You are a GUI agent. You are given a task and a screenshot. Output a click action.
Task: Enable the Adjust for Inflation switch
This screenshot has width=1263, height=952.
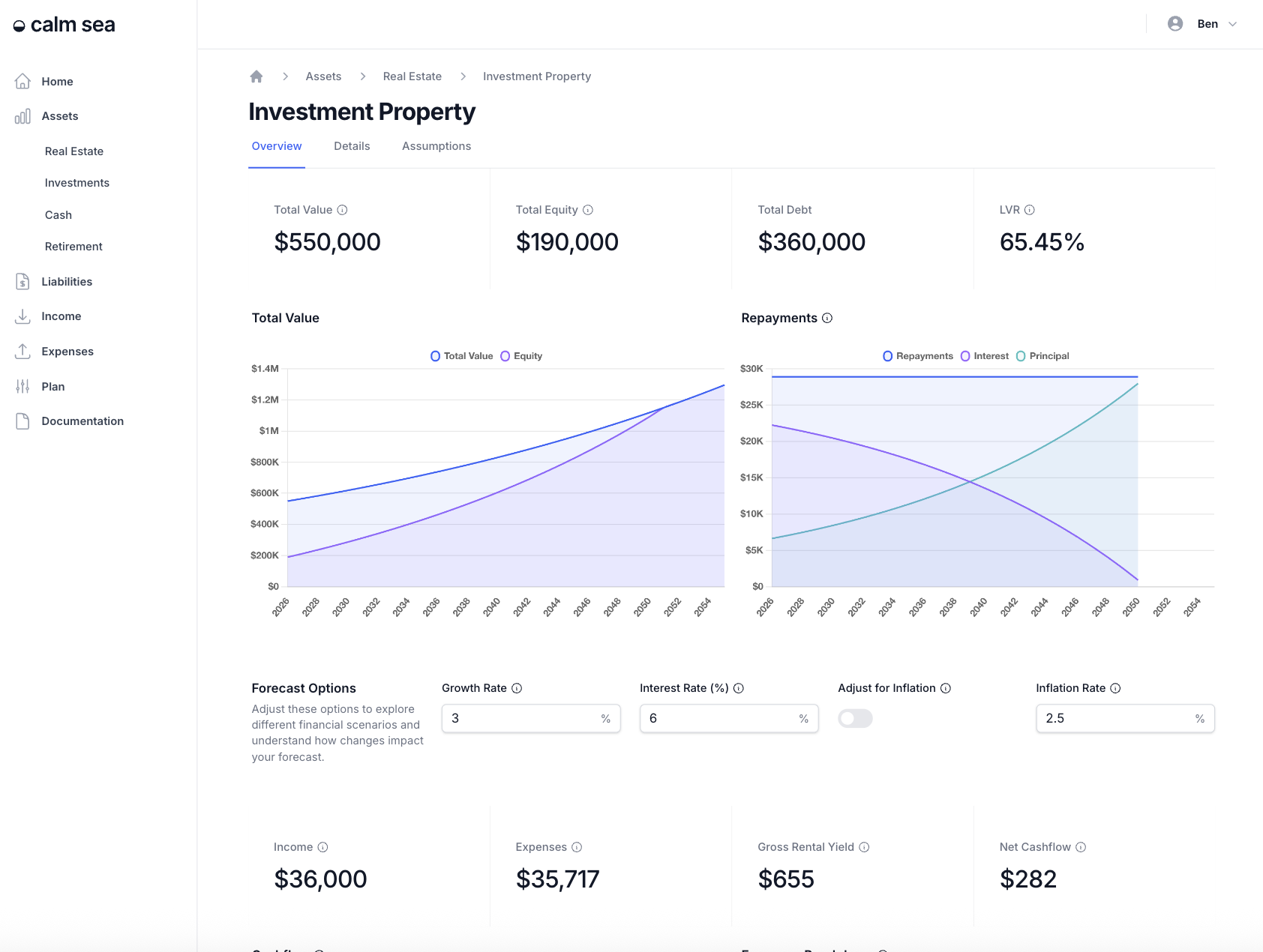click(x=855, y=718)
